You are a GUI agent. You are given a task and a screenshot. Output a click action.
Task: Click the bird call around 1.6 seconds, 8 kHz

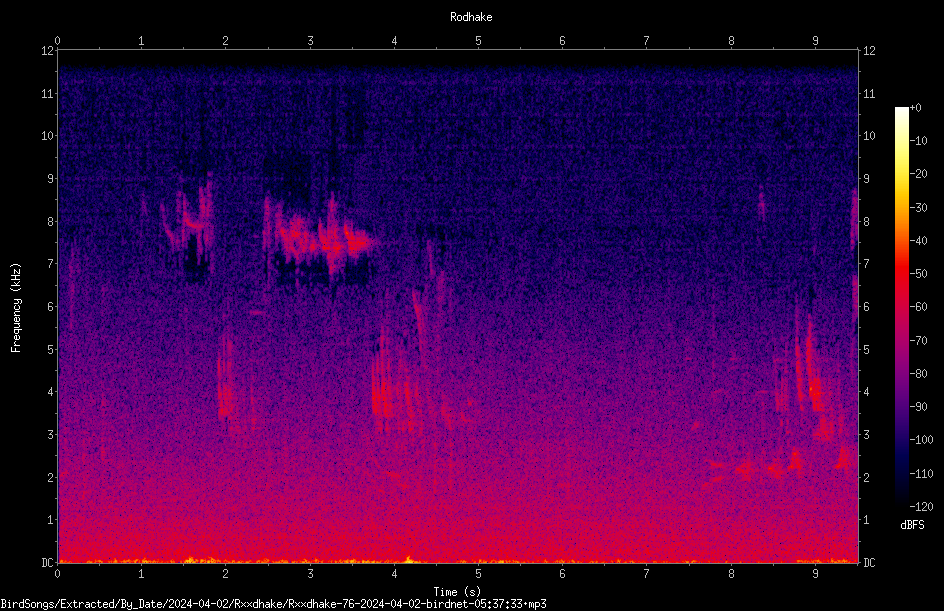188,218
